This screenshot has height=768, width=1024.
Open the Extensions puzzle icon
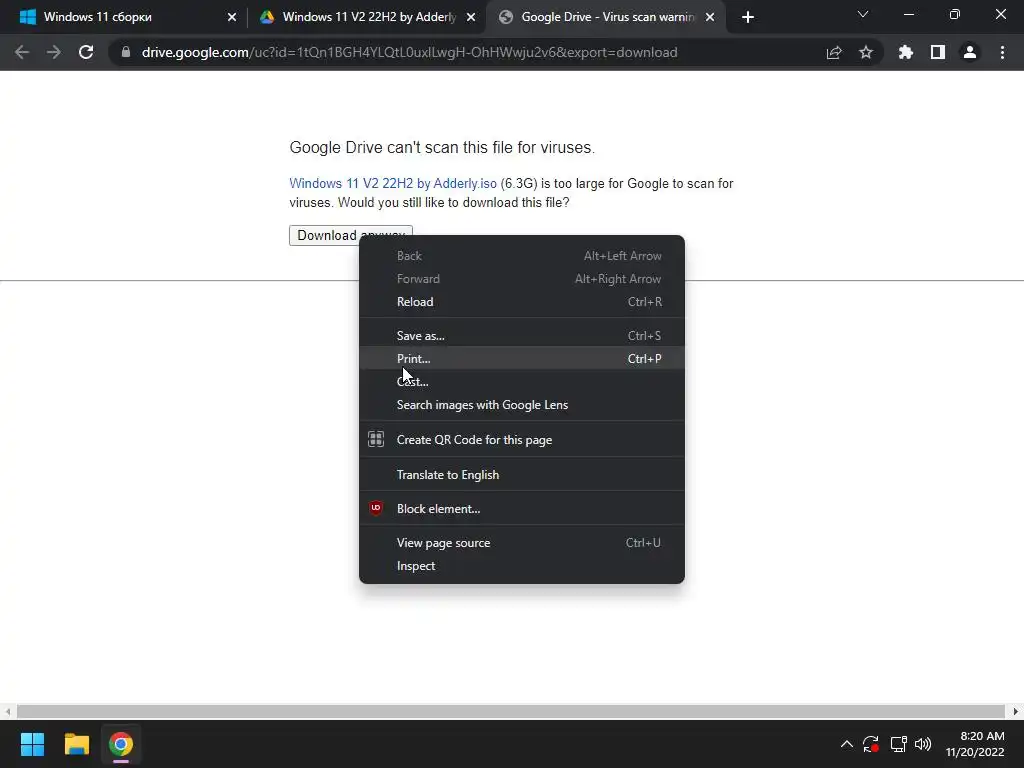(906, 52)
